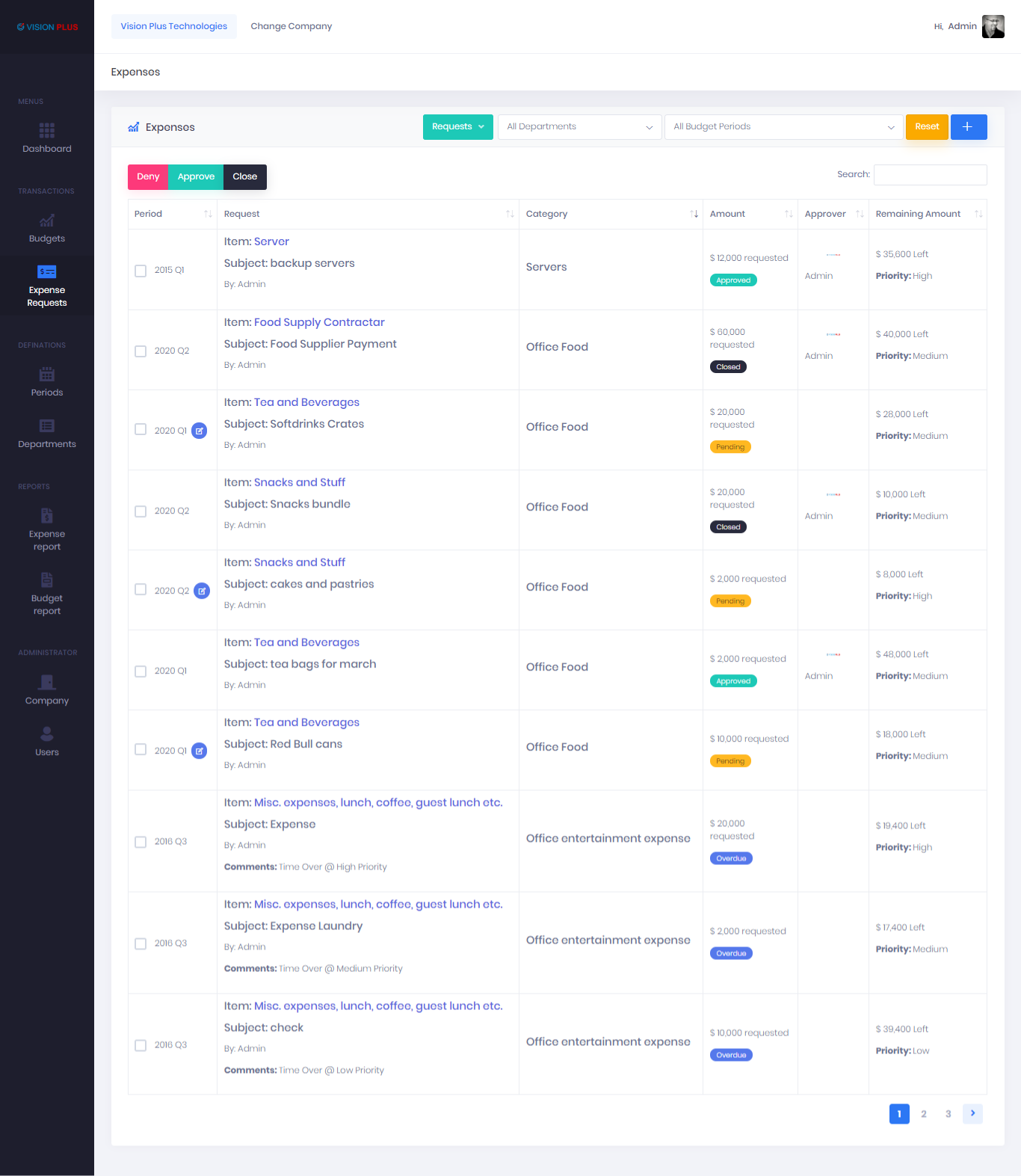The image size is (1021, 1176).
Task: Switch to Change Company tab
Action: 291,26
